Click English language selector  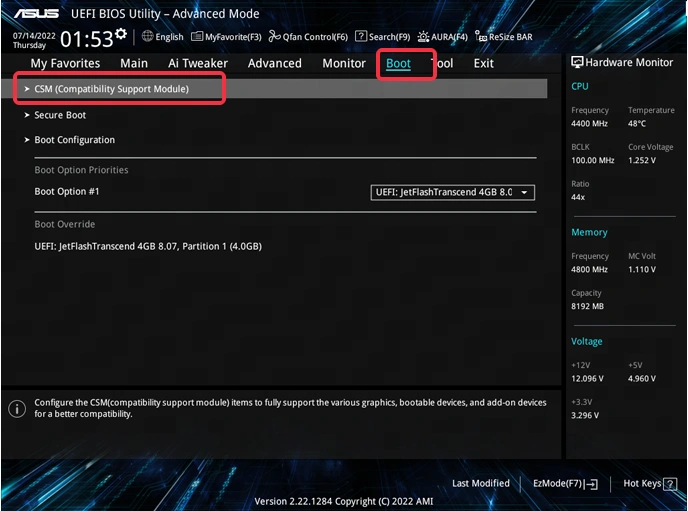[169, 37]
